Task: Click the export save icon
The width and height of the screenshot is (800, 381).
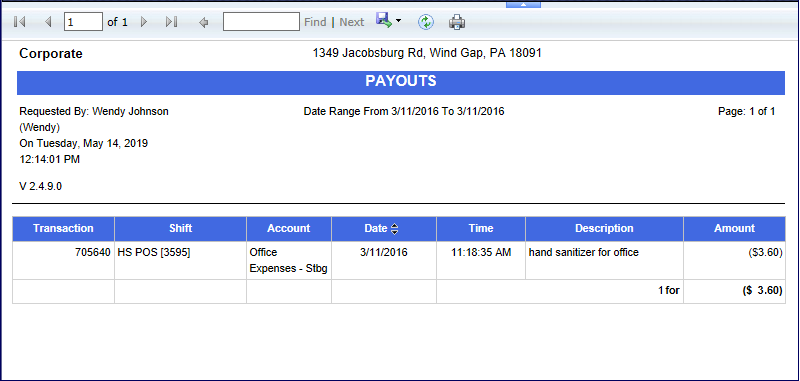Action: pyautogui.click(x=383, y=20)
